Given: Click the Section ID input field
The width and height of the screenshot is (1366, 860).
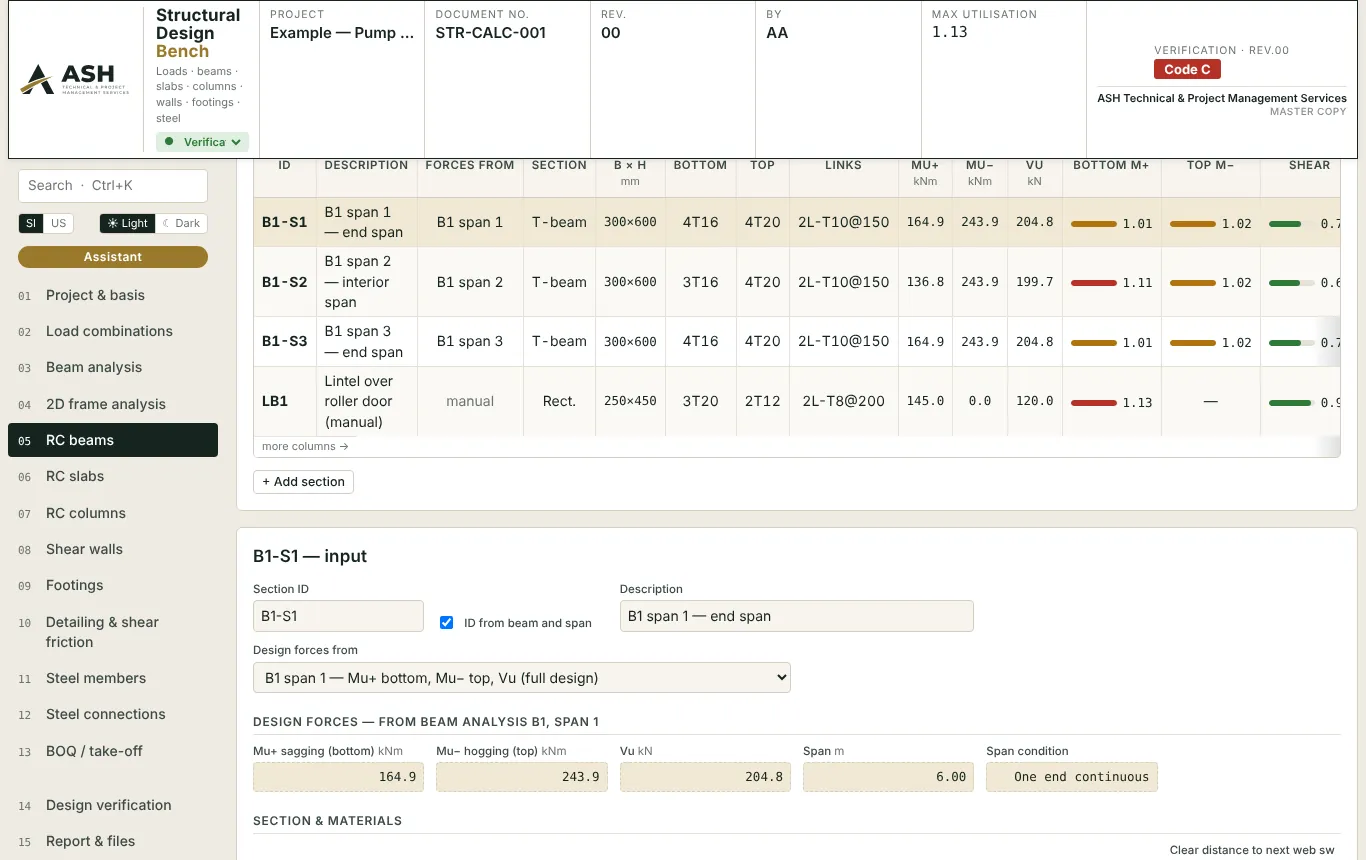Looking at the screenshot, I should pyautogui.click(x=338, y=616).
